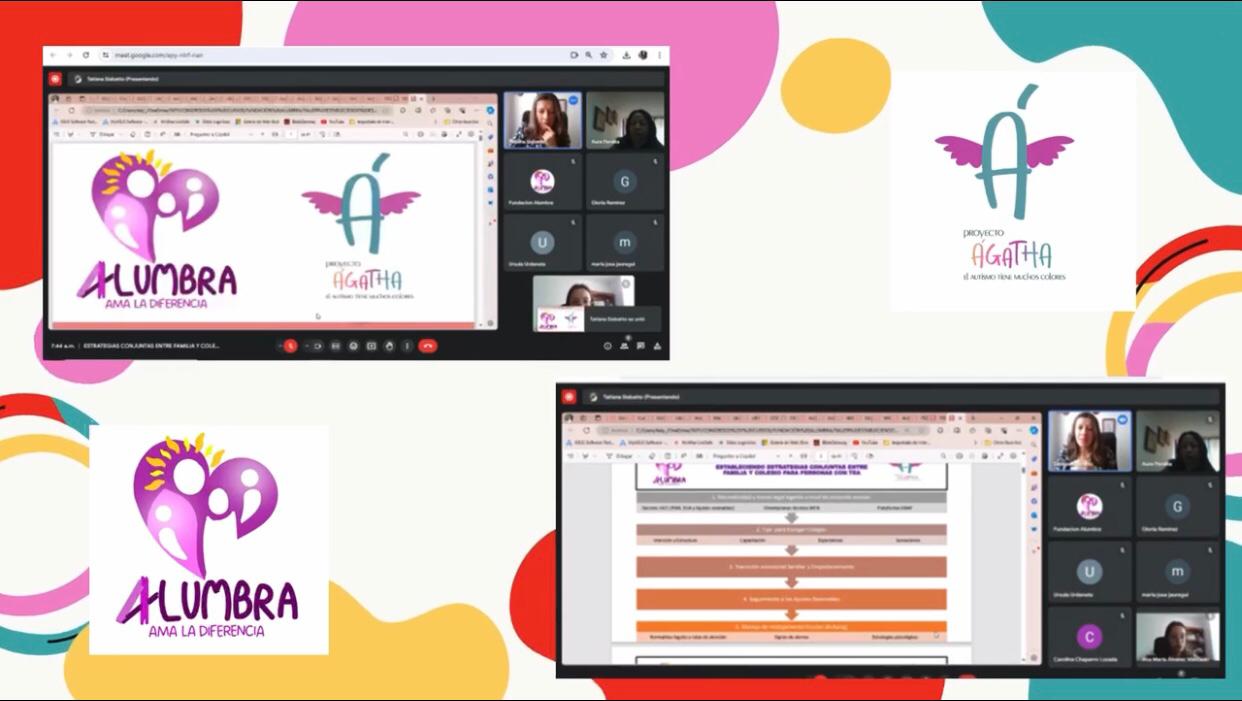Select Aura's video tile in the upper Meet
Image resolution: width=1242 pixels, height=701 pixels.
[x=624, y=120]
